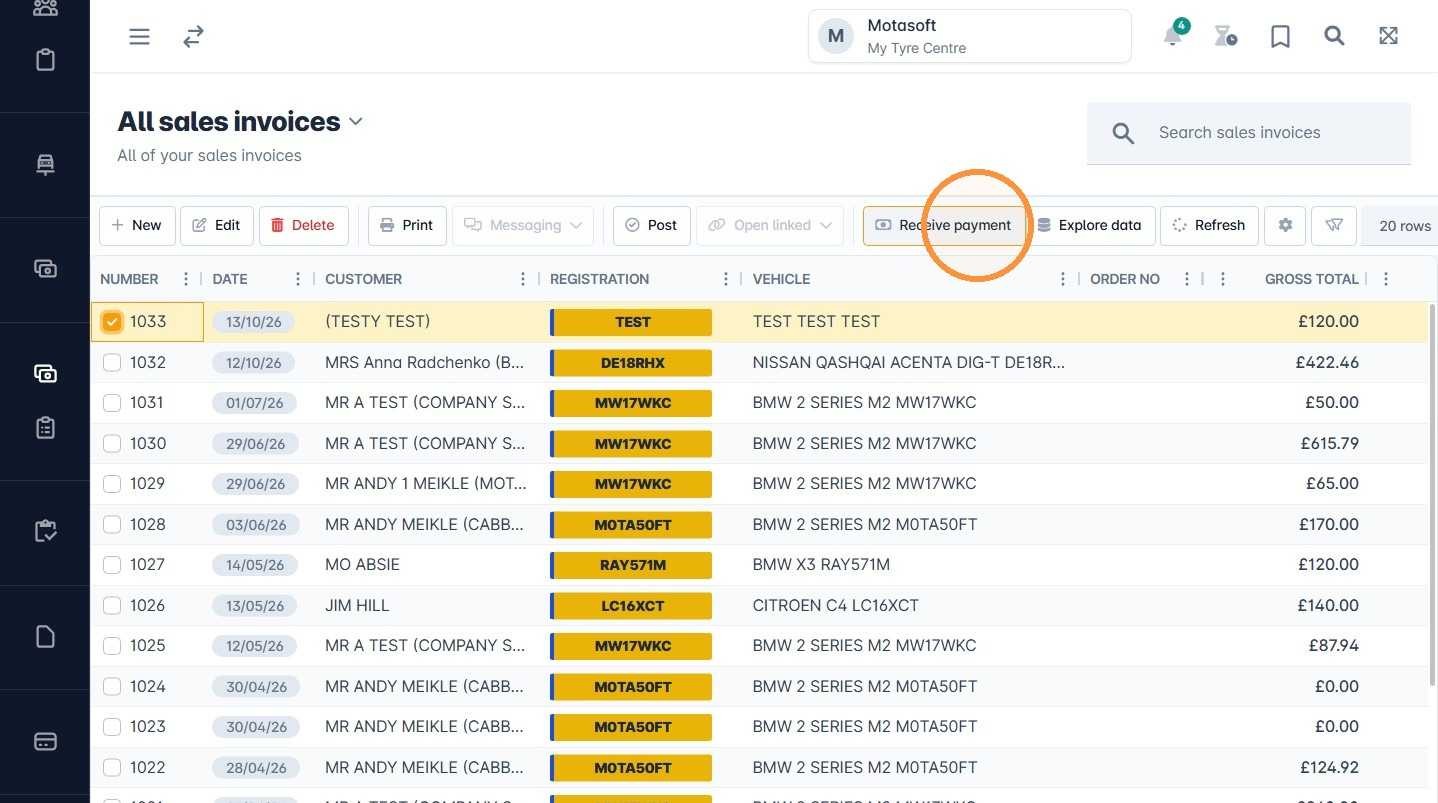Expand the Open linked dropdown

tap(770, 225)
